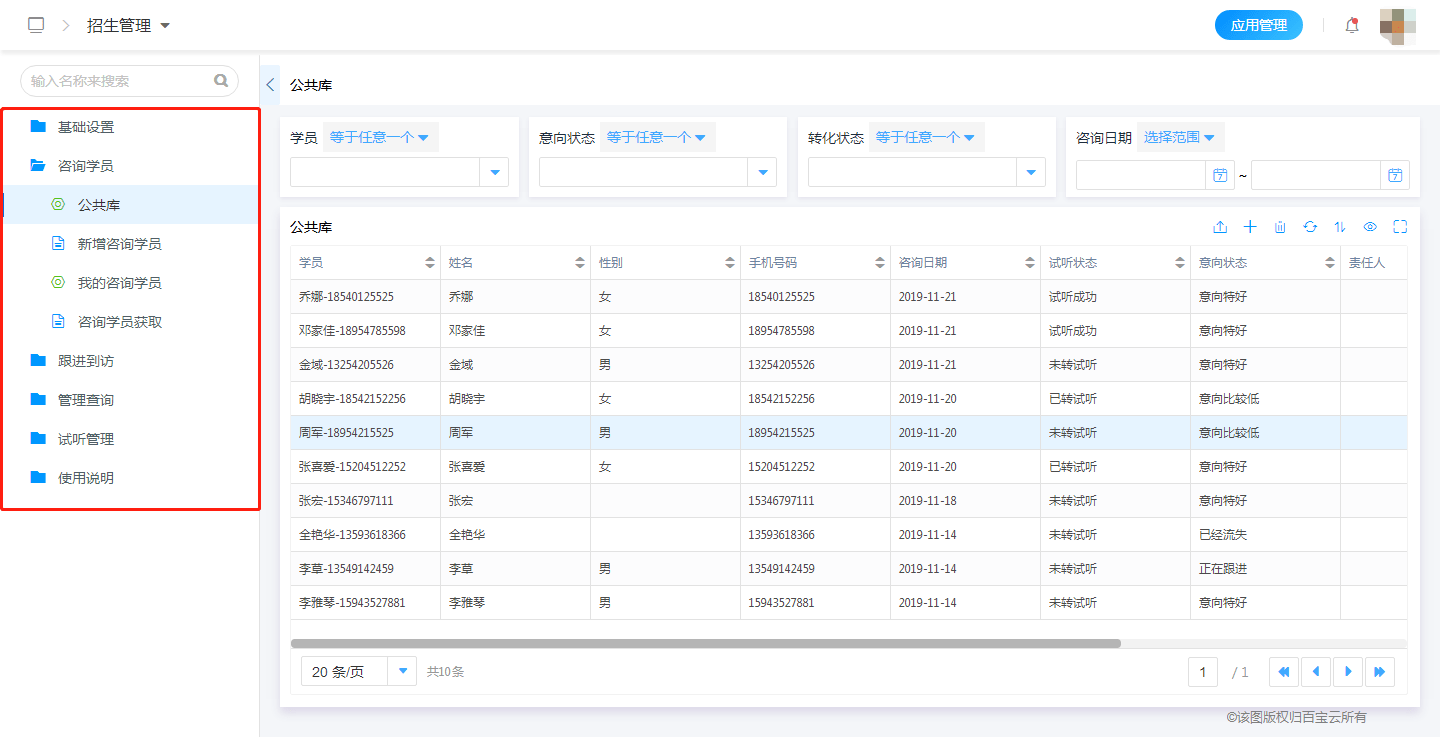1440x737 pixels.
Task: Open the 选择范围 date dropdown
Action: 1180,137
